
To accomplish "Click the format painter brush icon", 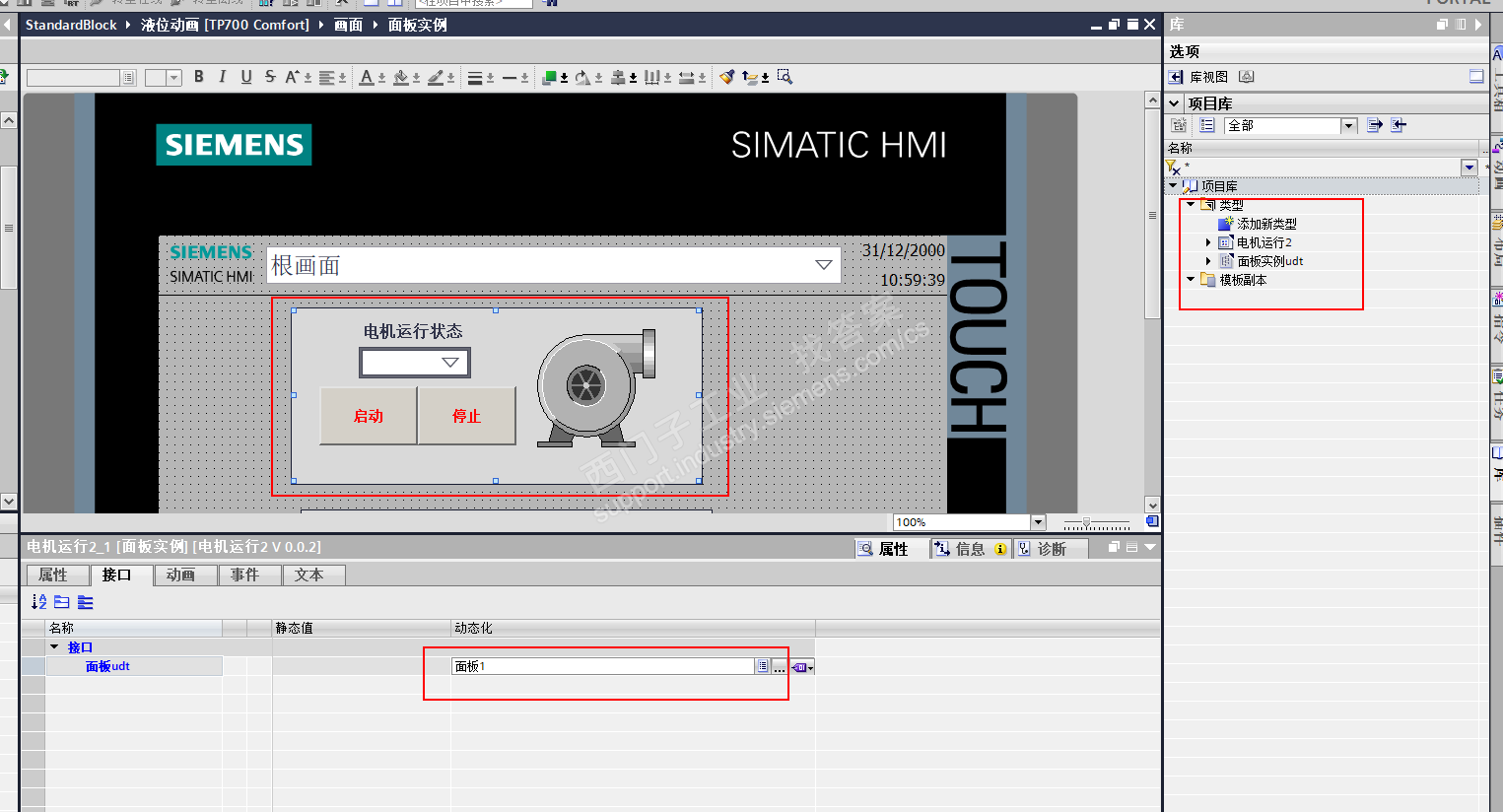I will tap(726, 77).
